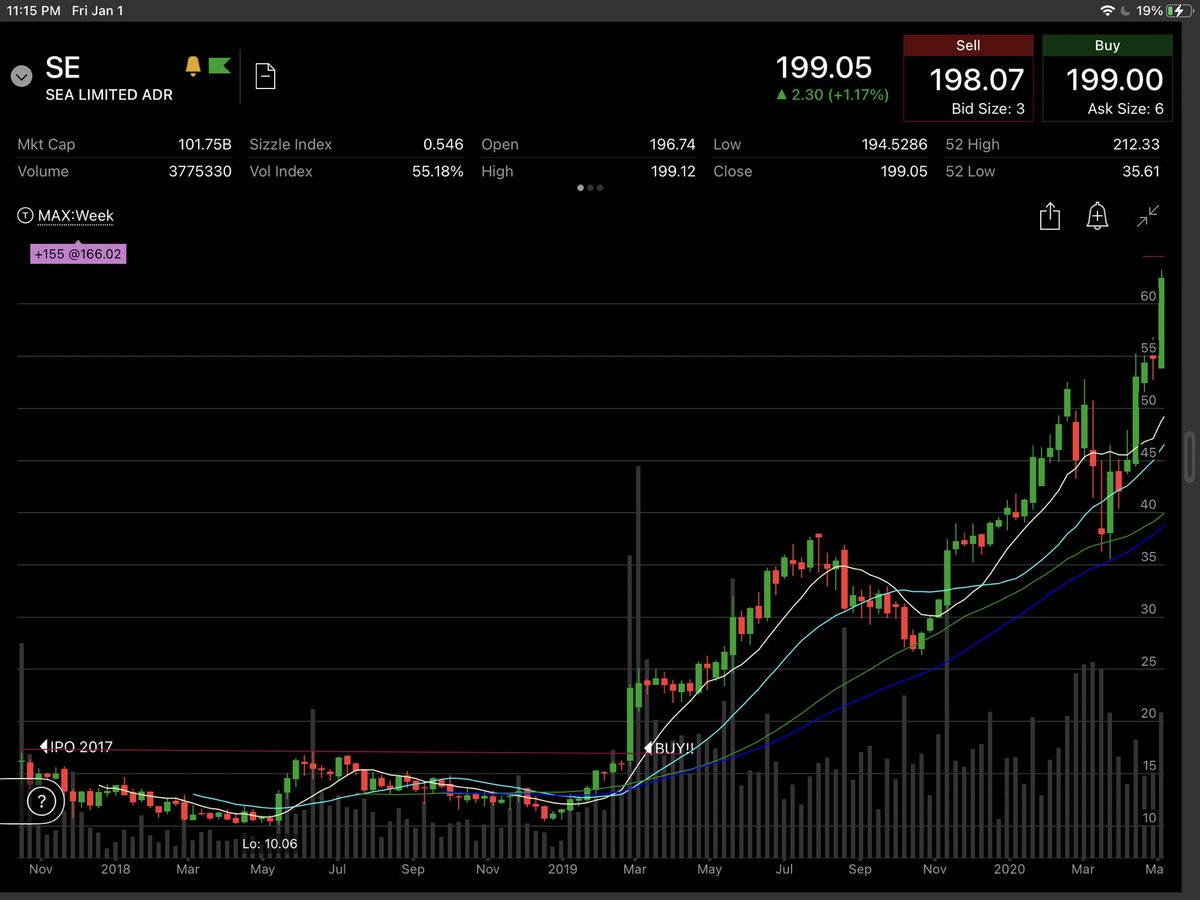The image size is (1200, 900).
Task: Tap the Volume 3775330 value
Action: [x=198, y=171]
